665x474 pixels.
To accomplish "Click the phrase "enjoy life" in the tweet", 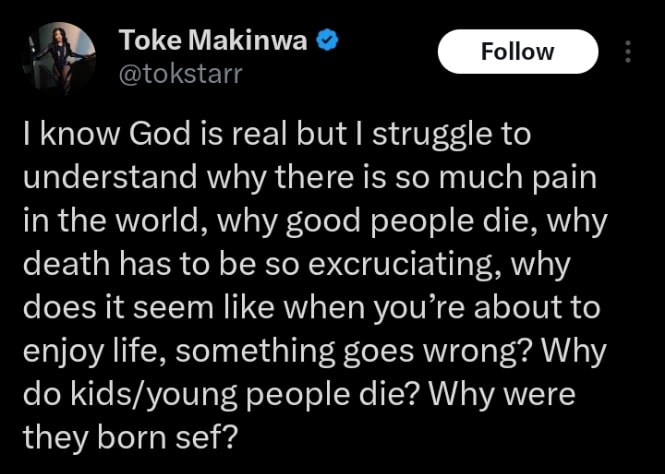I will [x=96, y=351].
